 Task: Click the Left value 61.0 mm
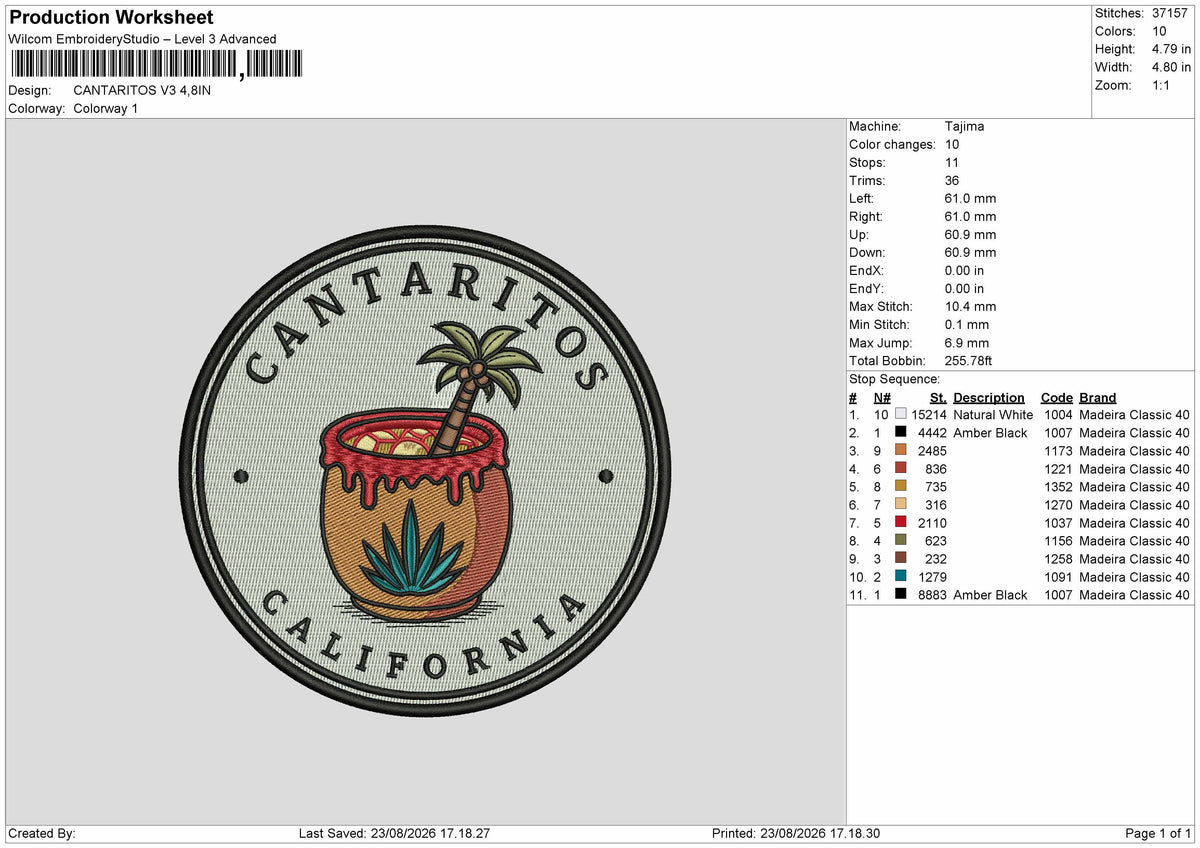click(970, 198)
